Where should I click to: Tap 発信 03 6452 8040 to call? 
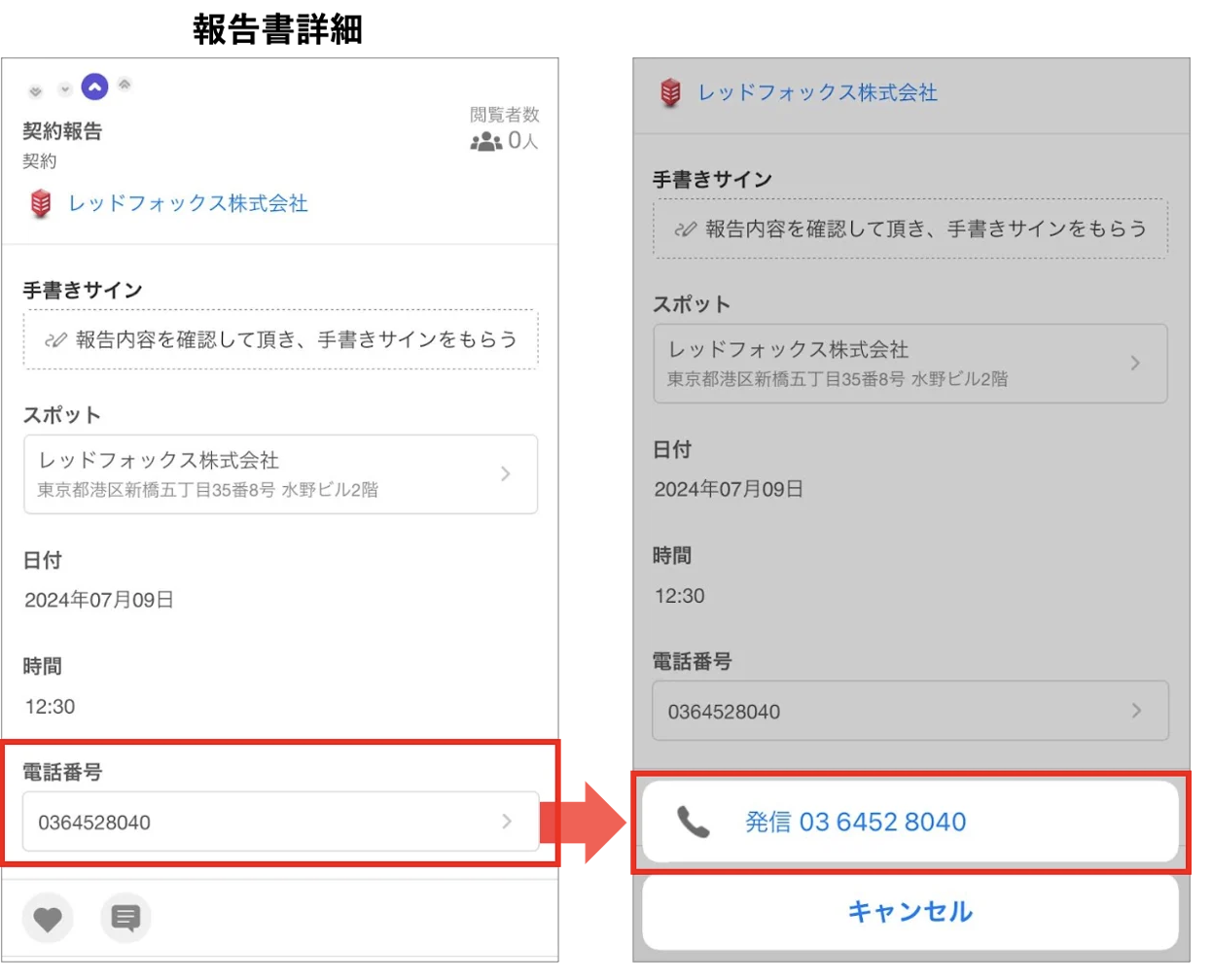910,822
